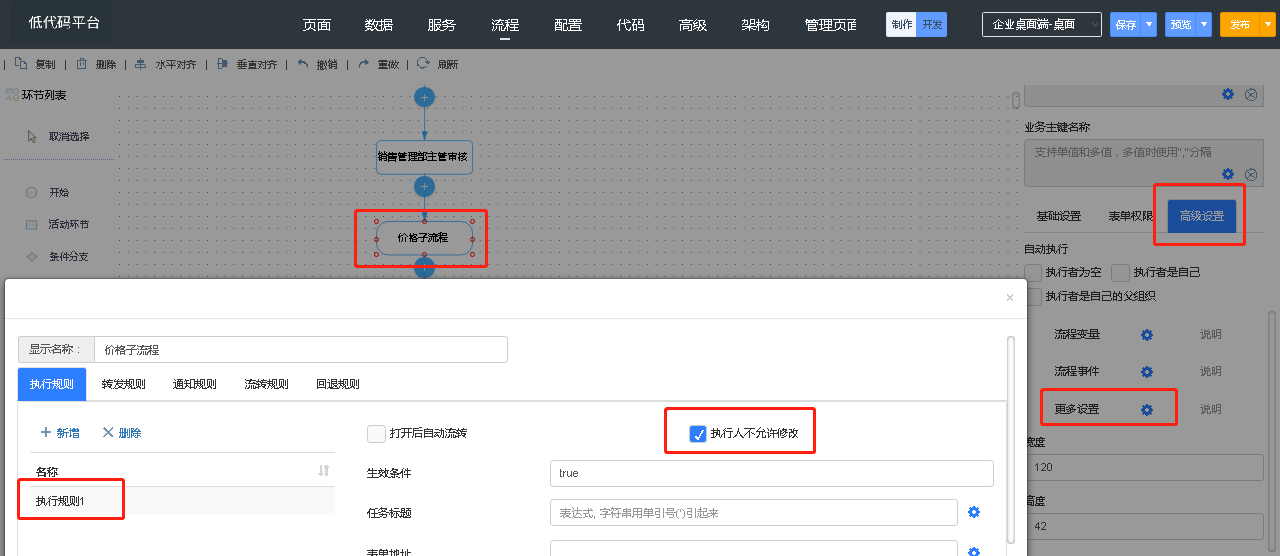Click the gear icon beside 任务标题 field
Image resolution: width=1280 pixels, height=556 pixels.
(x=974, y=512)
